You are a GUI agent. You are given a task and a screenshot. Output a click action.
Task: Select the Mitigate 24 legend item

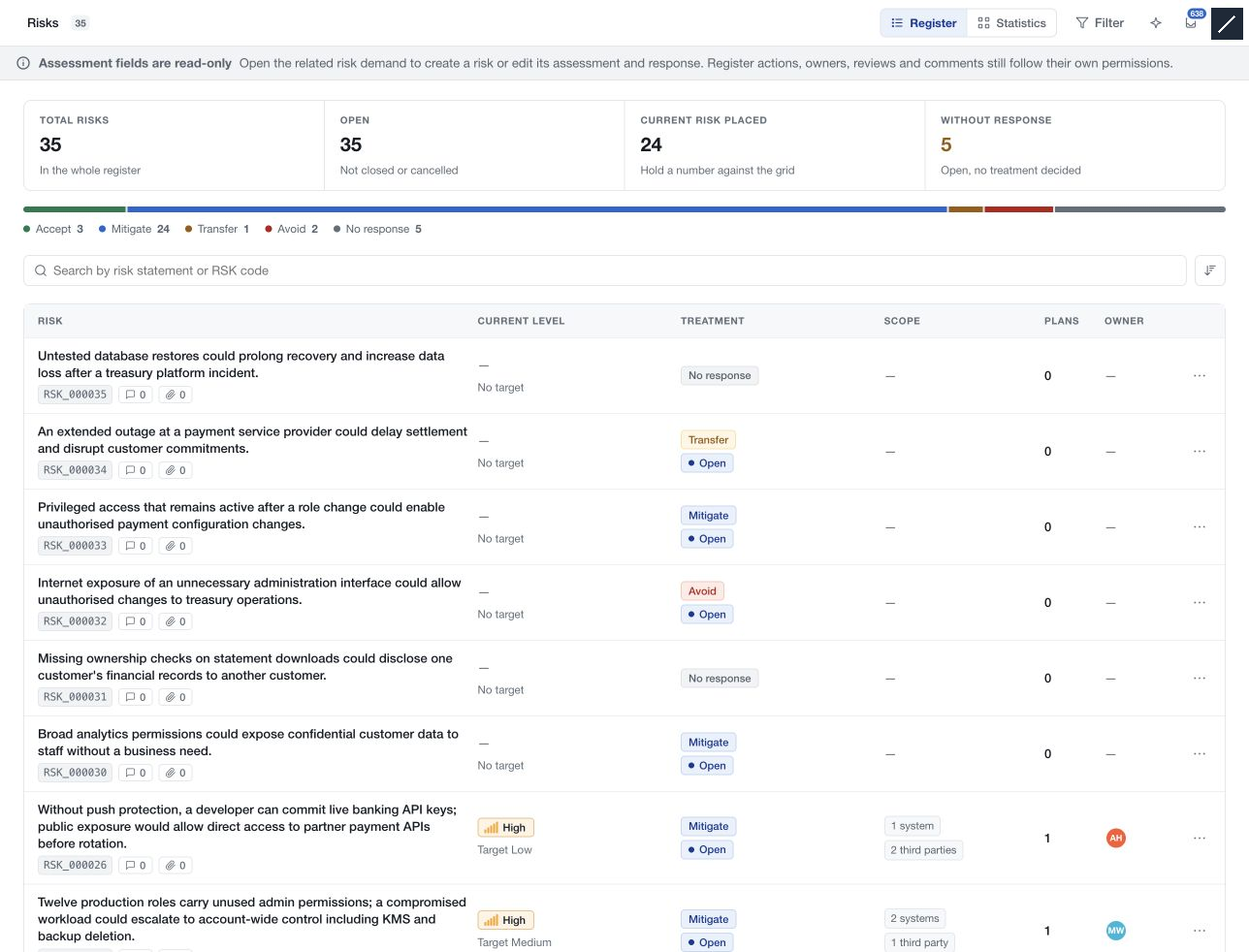pos(135,229)
